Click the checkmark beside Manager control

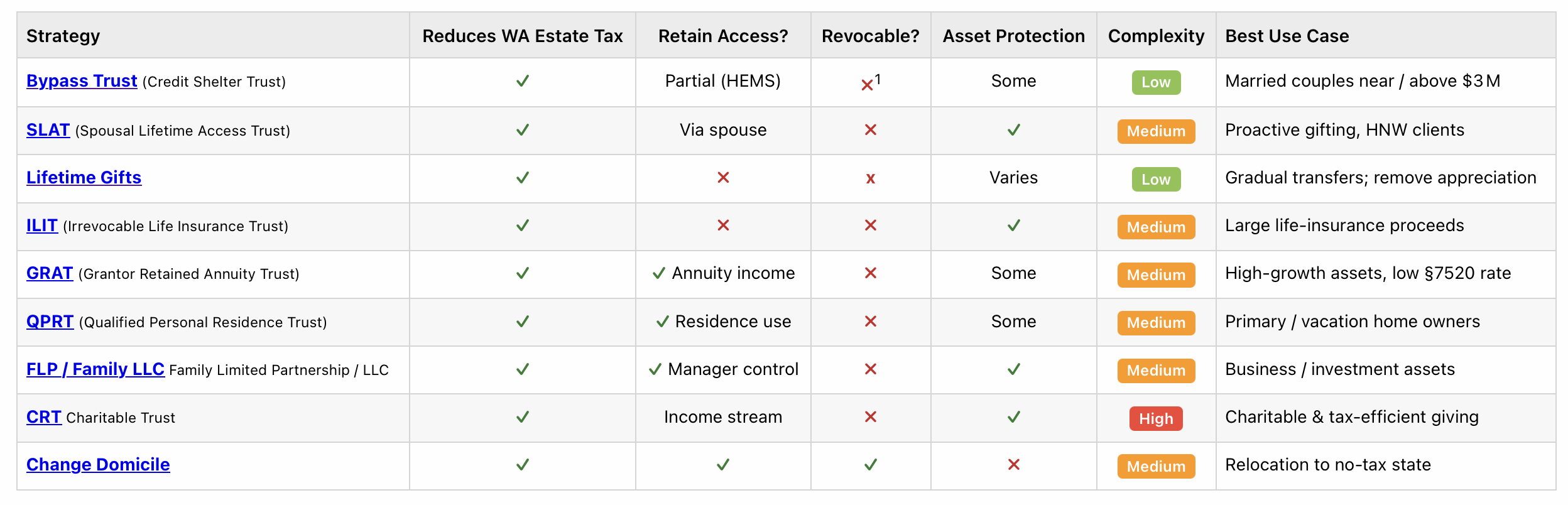click(655, 369)
